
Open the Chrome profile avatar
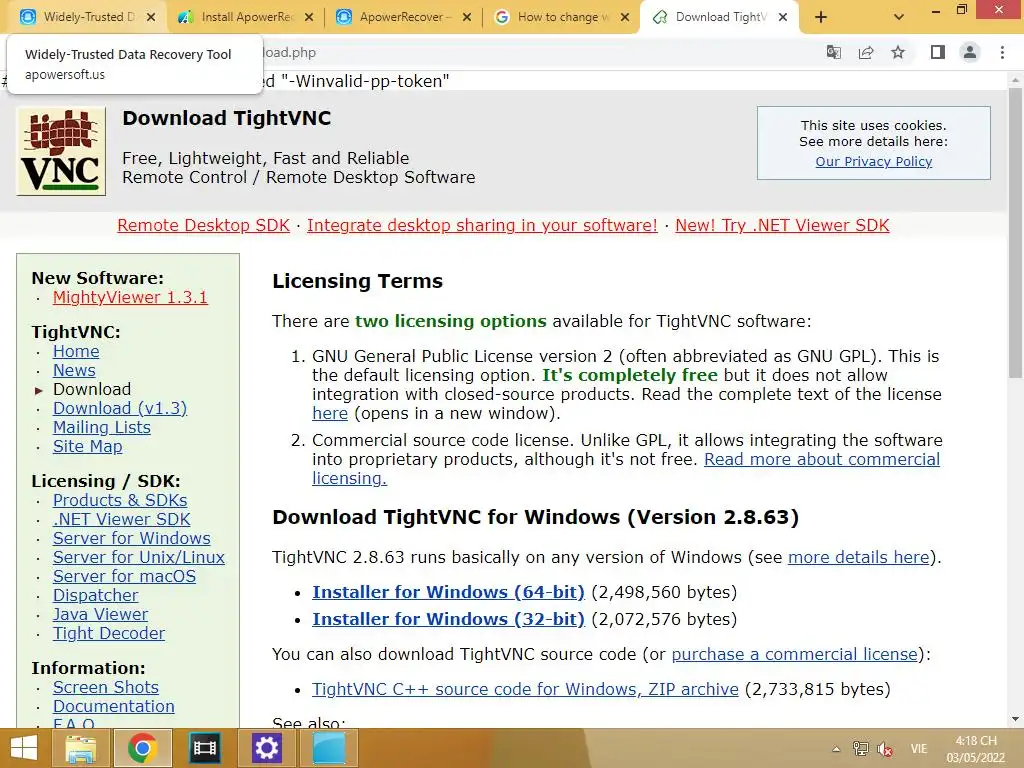(x=970, y=52)
